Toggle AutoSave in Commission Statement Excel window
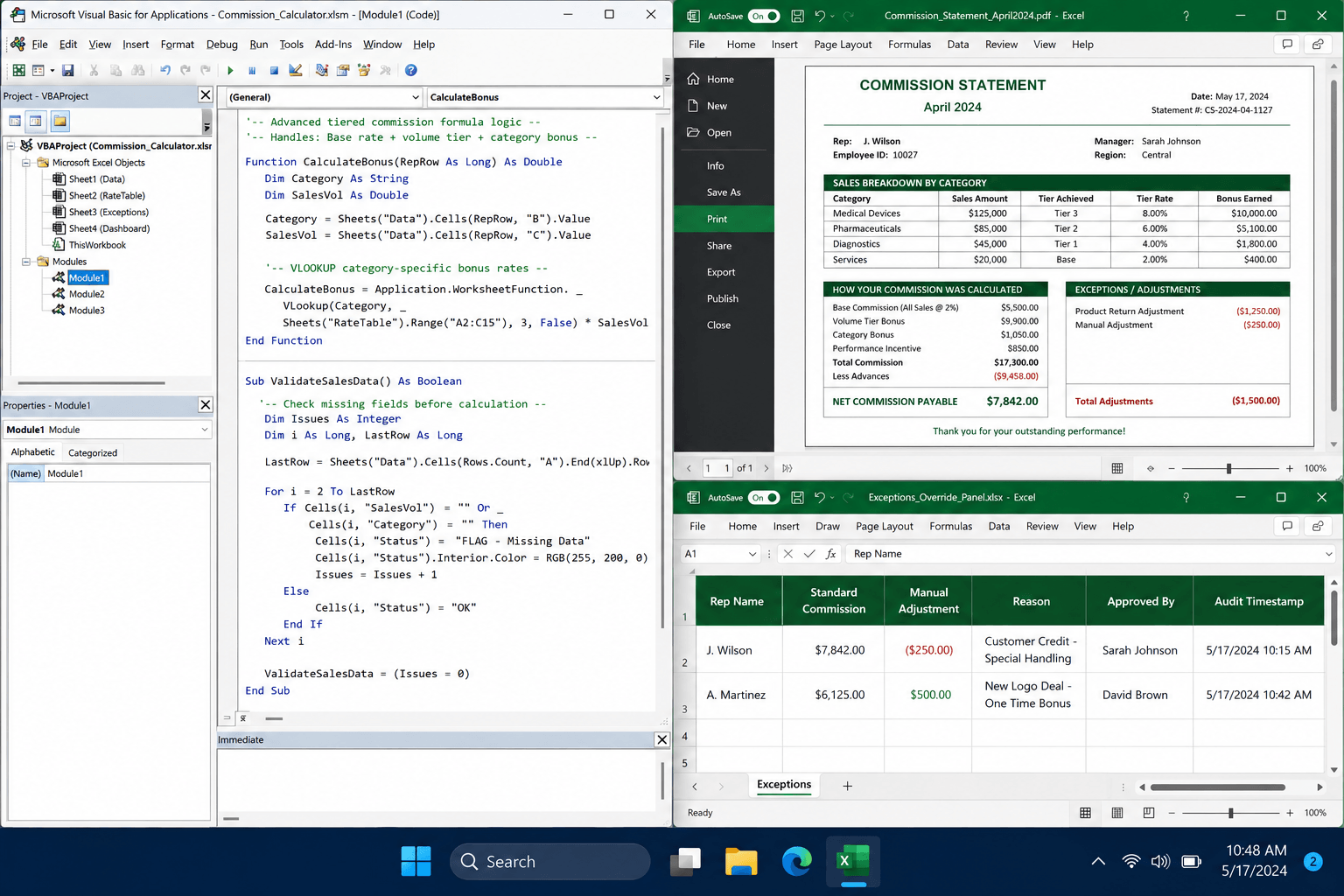1344x896 pixels. (764, 16)
